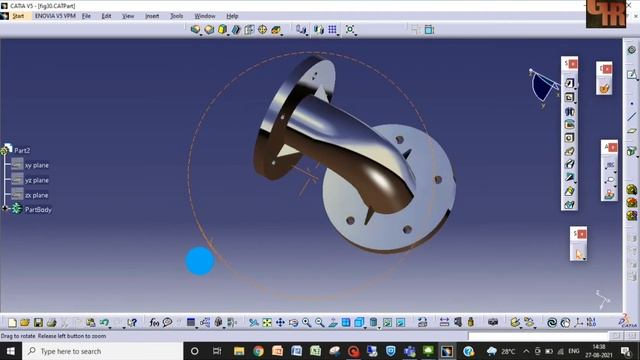Open Measure Between tool
The width and height of the screenshot is (640, 360).
[x=444, y=322]
